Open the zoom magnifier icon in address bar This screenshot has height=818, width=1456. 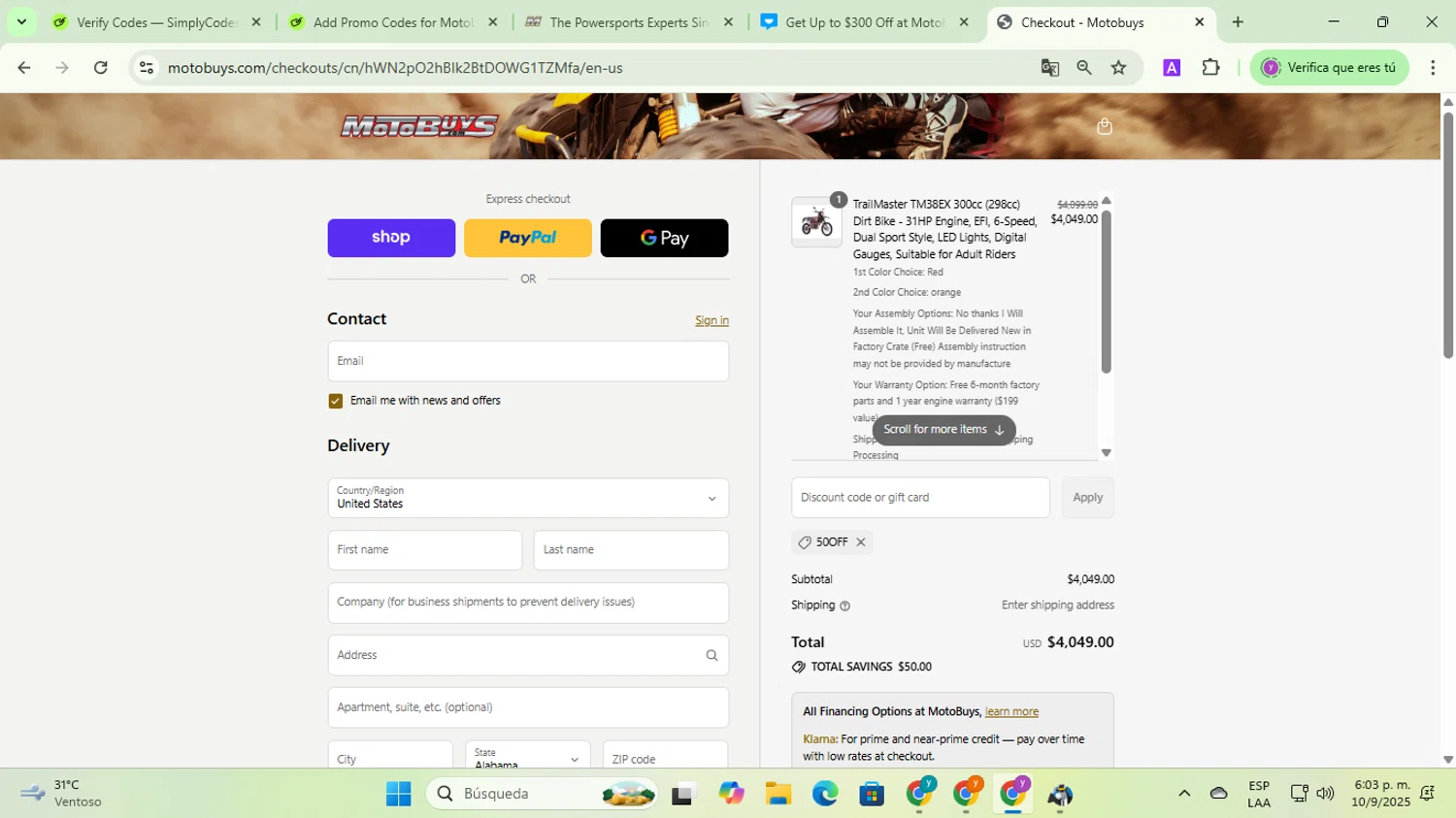pos(1084,68)
